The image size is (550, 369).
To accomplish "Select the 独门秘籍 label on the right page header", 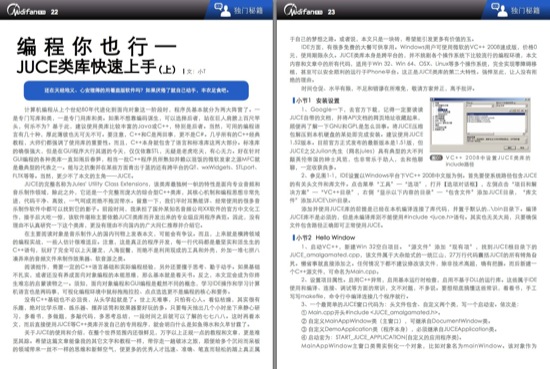I will (525, 11).
